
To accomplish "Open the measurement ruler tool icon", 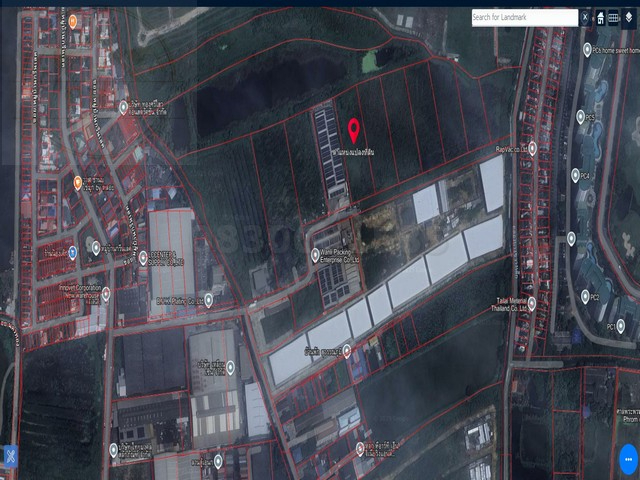I will coord(613,17).
